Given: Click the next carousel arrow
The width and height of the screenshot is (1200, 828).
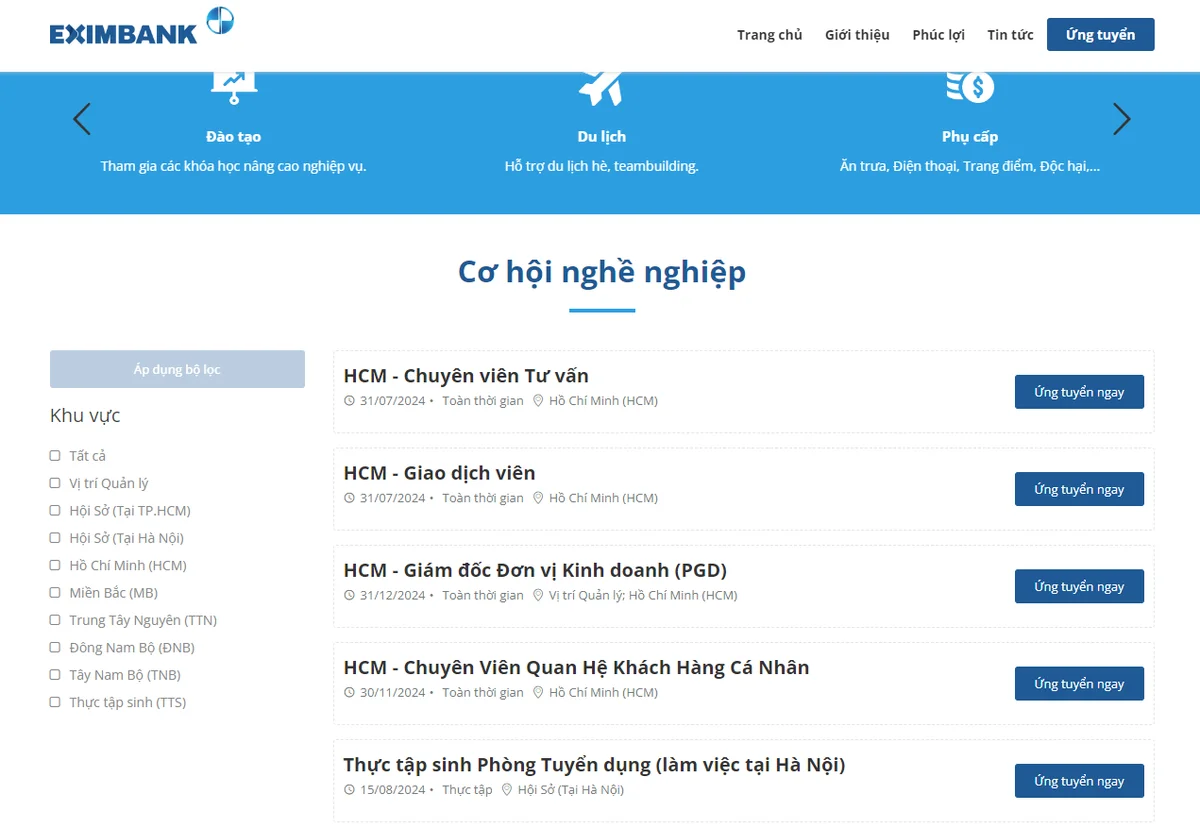Looking at the screenshot, I should (x=1122, y=119).
